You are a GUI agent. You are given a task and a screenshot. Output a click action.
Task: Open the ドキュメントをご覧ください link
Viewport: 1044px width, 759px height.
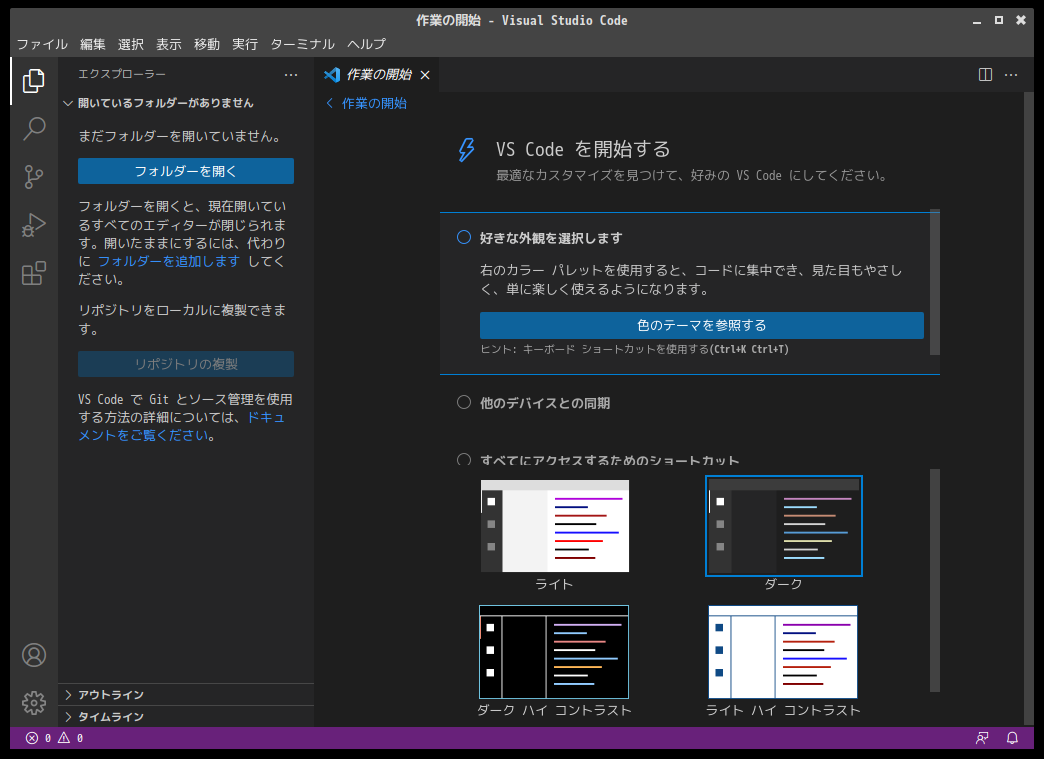(180, 426)
